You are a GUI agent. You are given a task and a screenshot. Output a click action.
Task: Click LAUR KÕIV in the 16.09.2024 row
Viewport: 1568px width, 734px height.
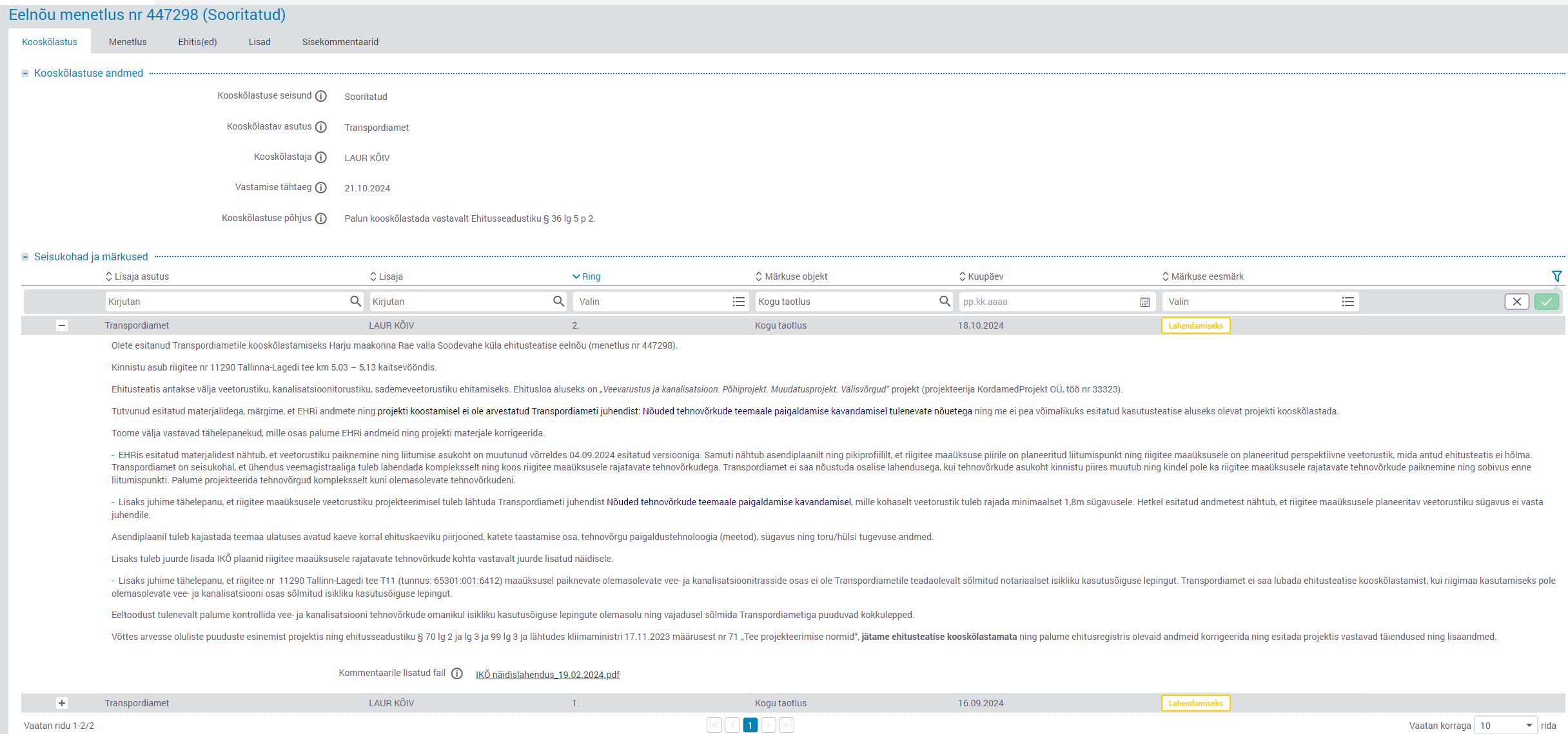391,703
